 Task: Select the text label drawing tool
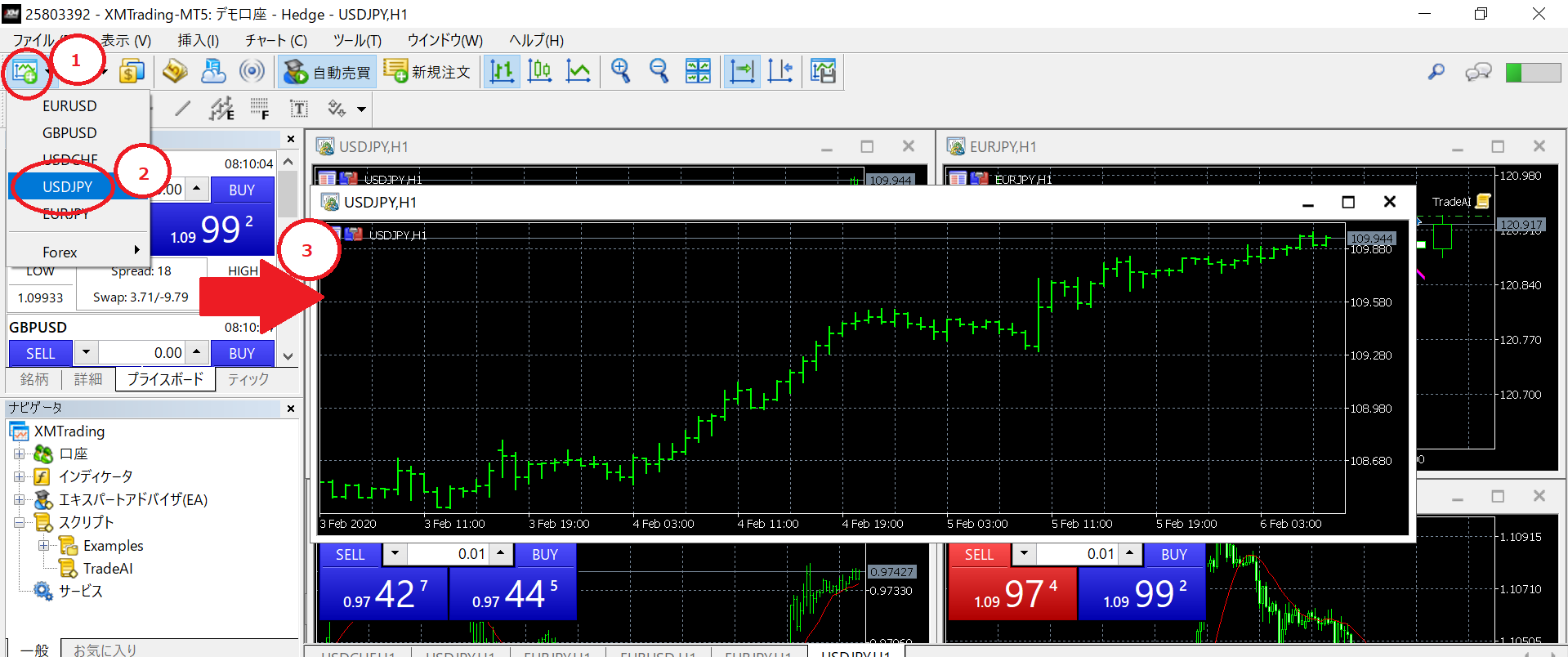[x=299, y=109]
